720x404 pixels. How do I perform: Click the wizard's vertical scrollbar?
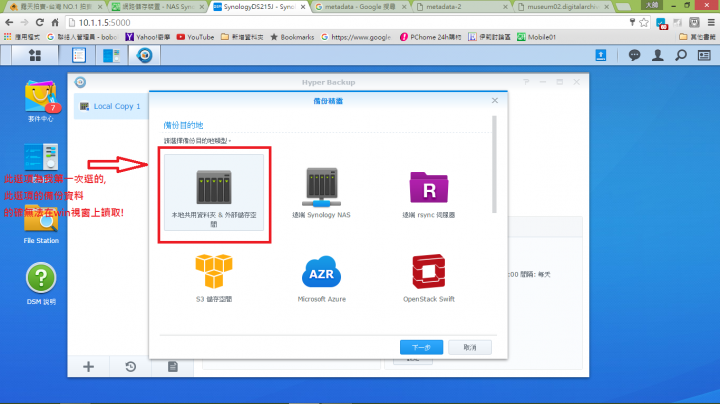494,164
